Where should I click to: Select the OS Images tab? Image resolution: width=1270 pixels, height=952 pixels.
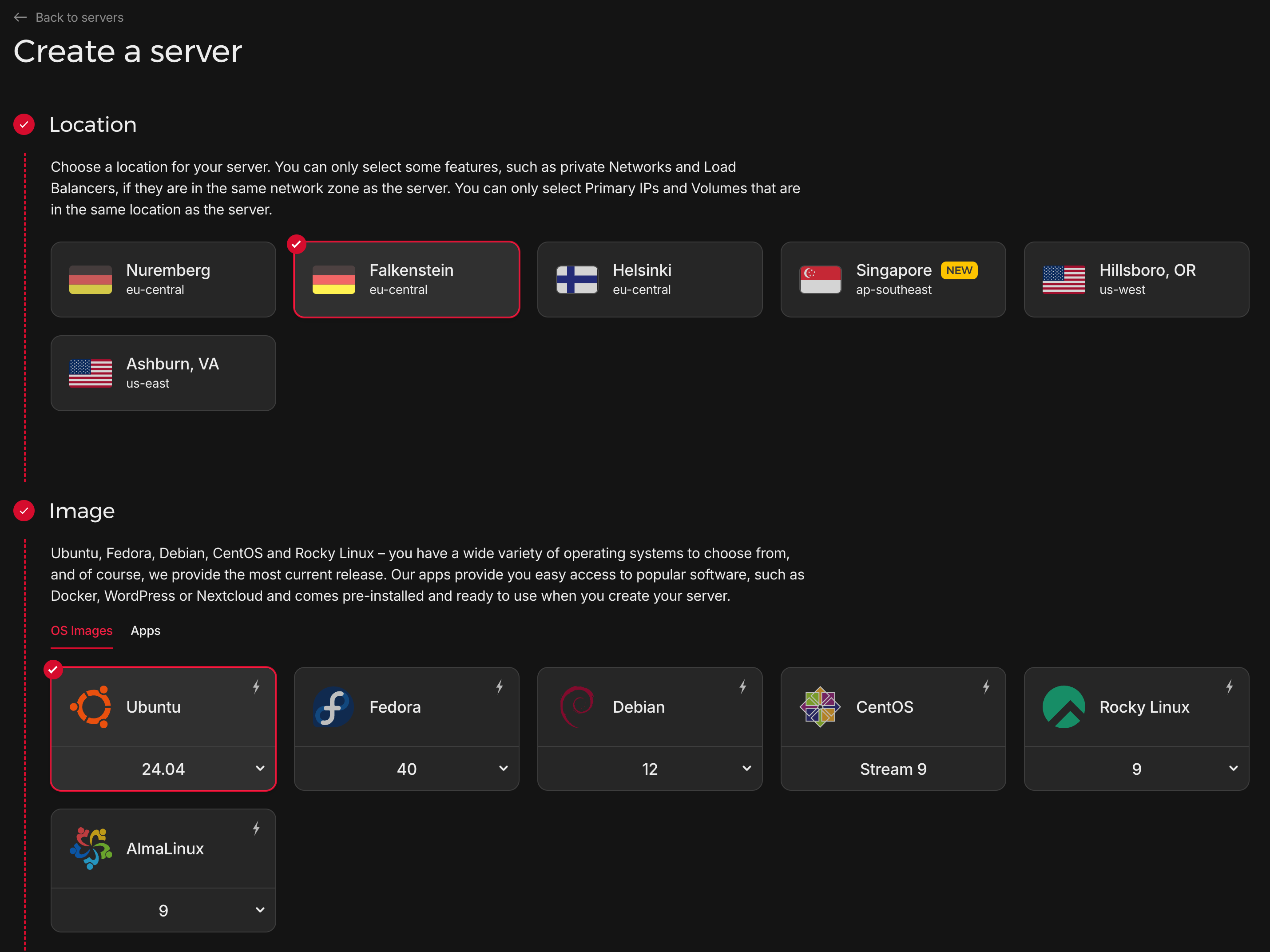pyautogui.click(x=82, y=631)
